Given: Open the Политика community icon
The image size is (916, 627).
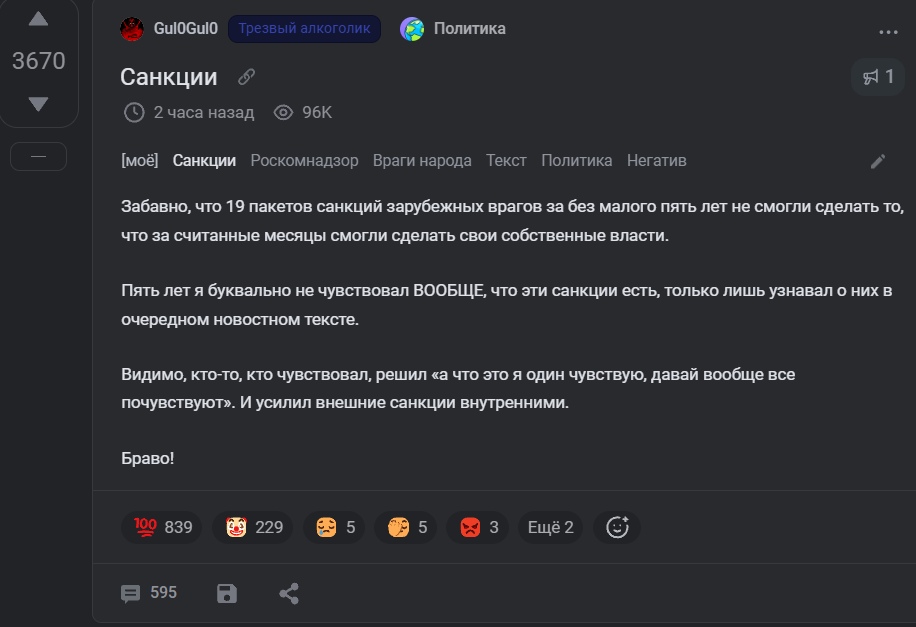Looking at the screenshot, I should coord(412,29).
